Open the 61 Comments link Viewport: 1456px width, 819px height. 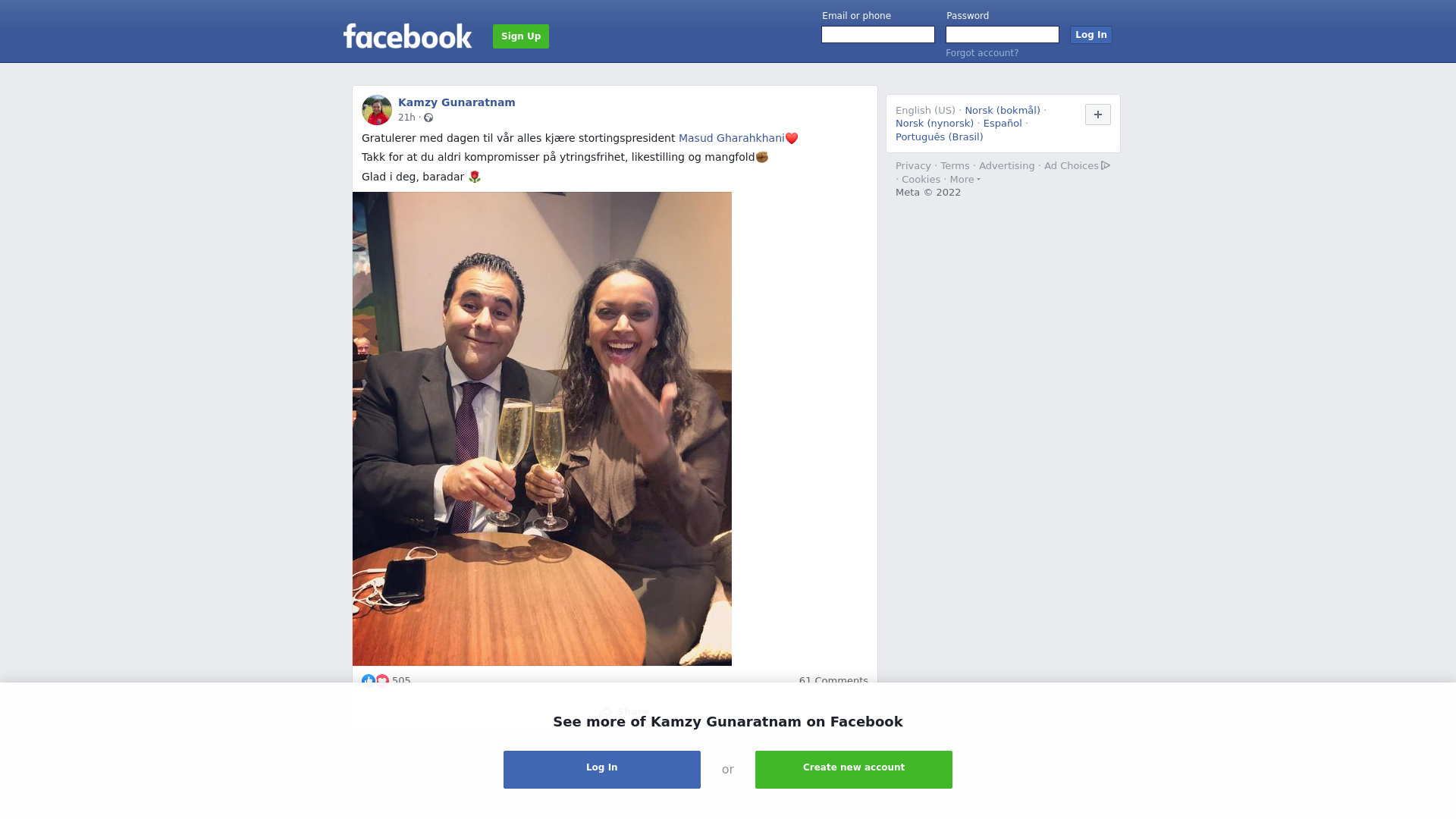(833, 680)
